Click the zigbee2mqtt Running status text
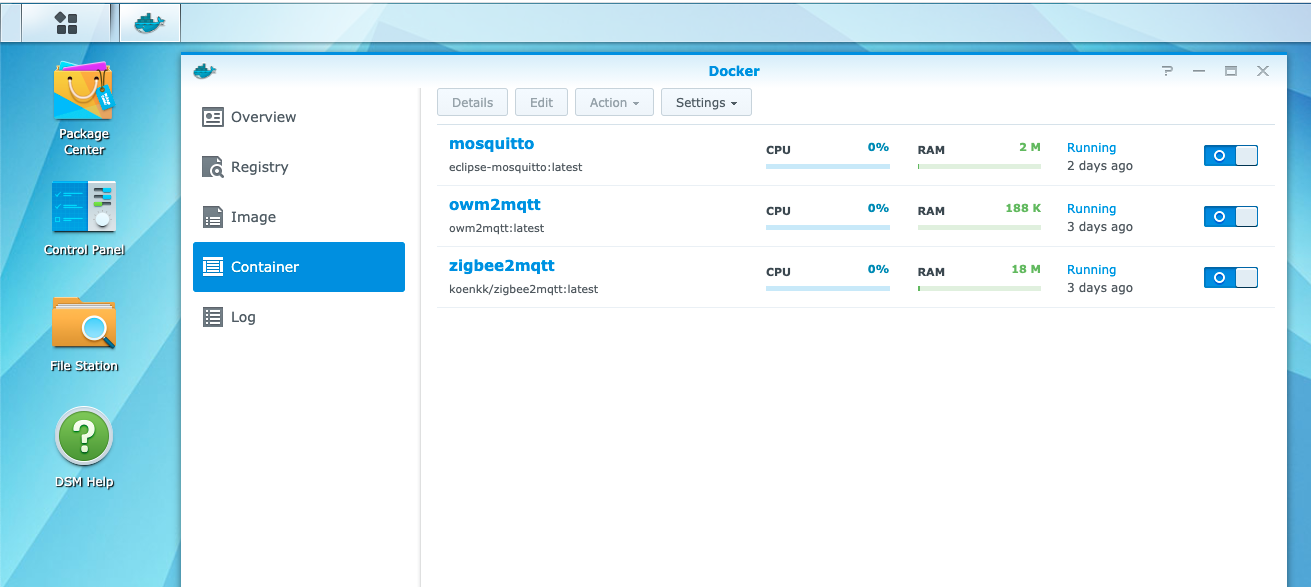1311x587 pixels. 1091,270
